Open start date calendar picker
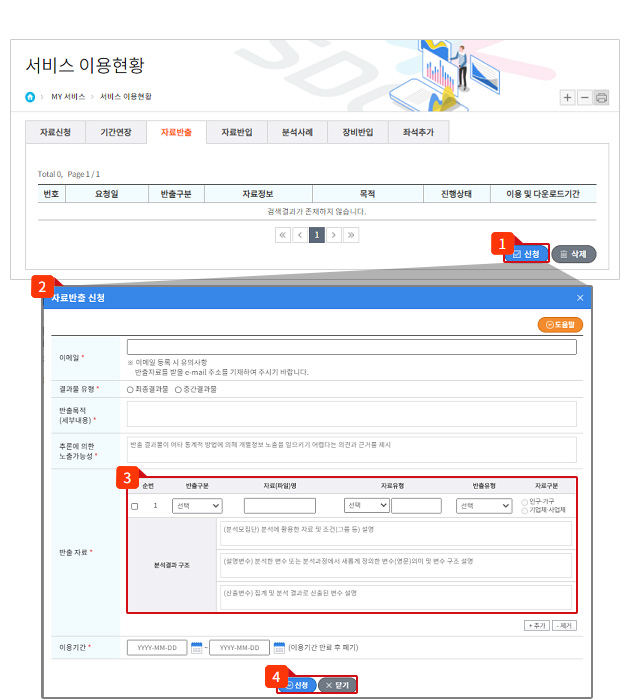Screen dimensions: 630x700 click(x=196, y=647)
